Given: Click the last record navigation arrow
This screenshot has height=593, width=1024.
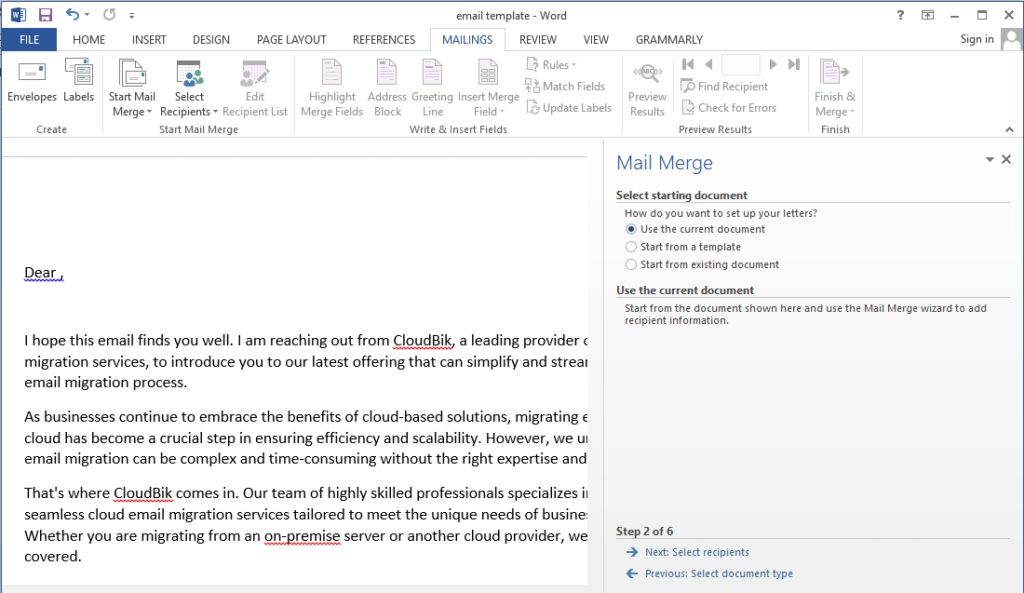Looking at the screenshot, I should point(794,63).
